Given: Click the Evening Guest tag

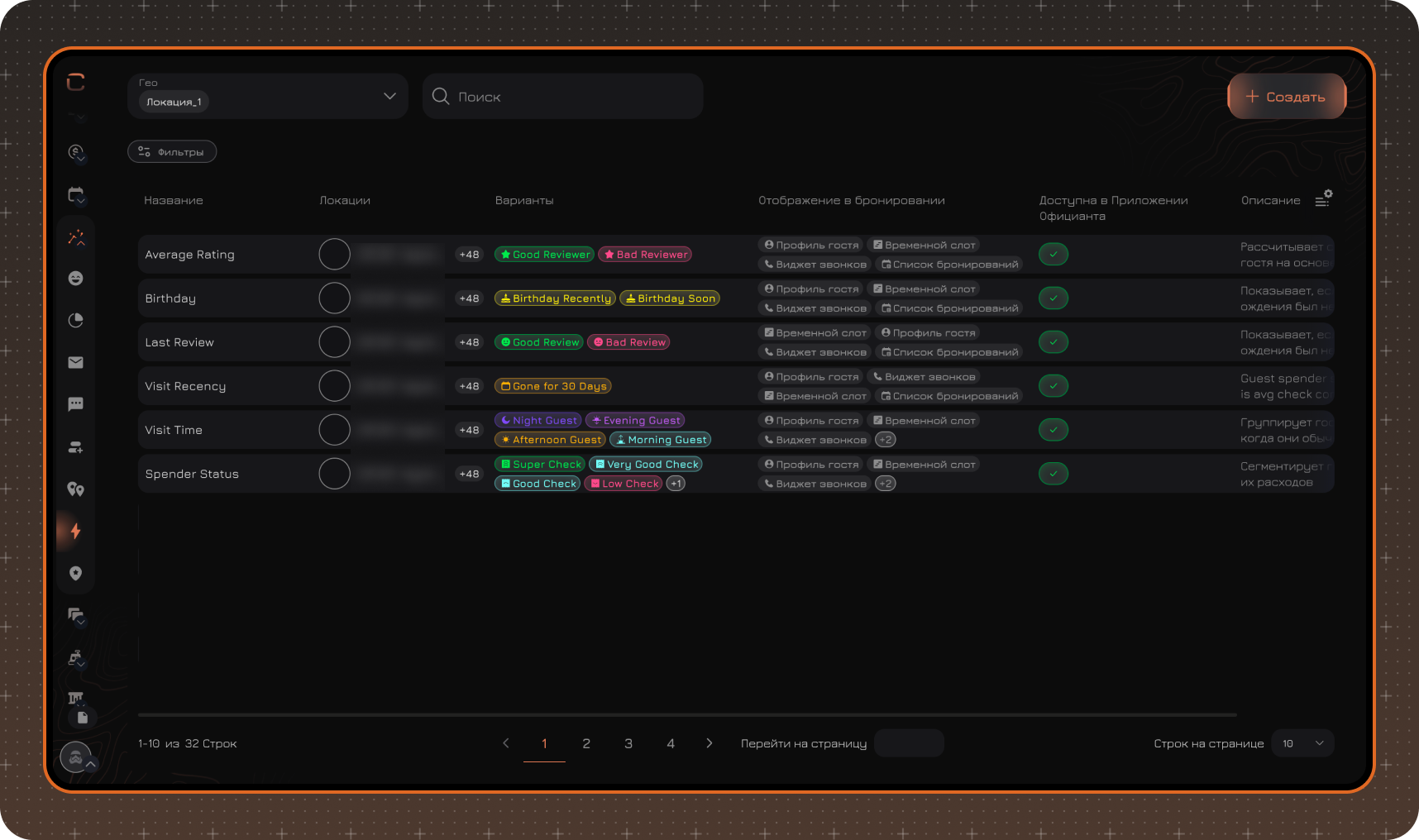Looking at the screenshot, I should click(x=635, y=420).
